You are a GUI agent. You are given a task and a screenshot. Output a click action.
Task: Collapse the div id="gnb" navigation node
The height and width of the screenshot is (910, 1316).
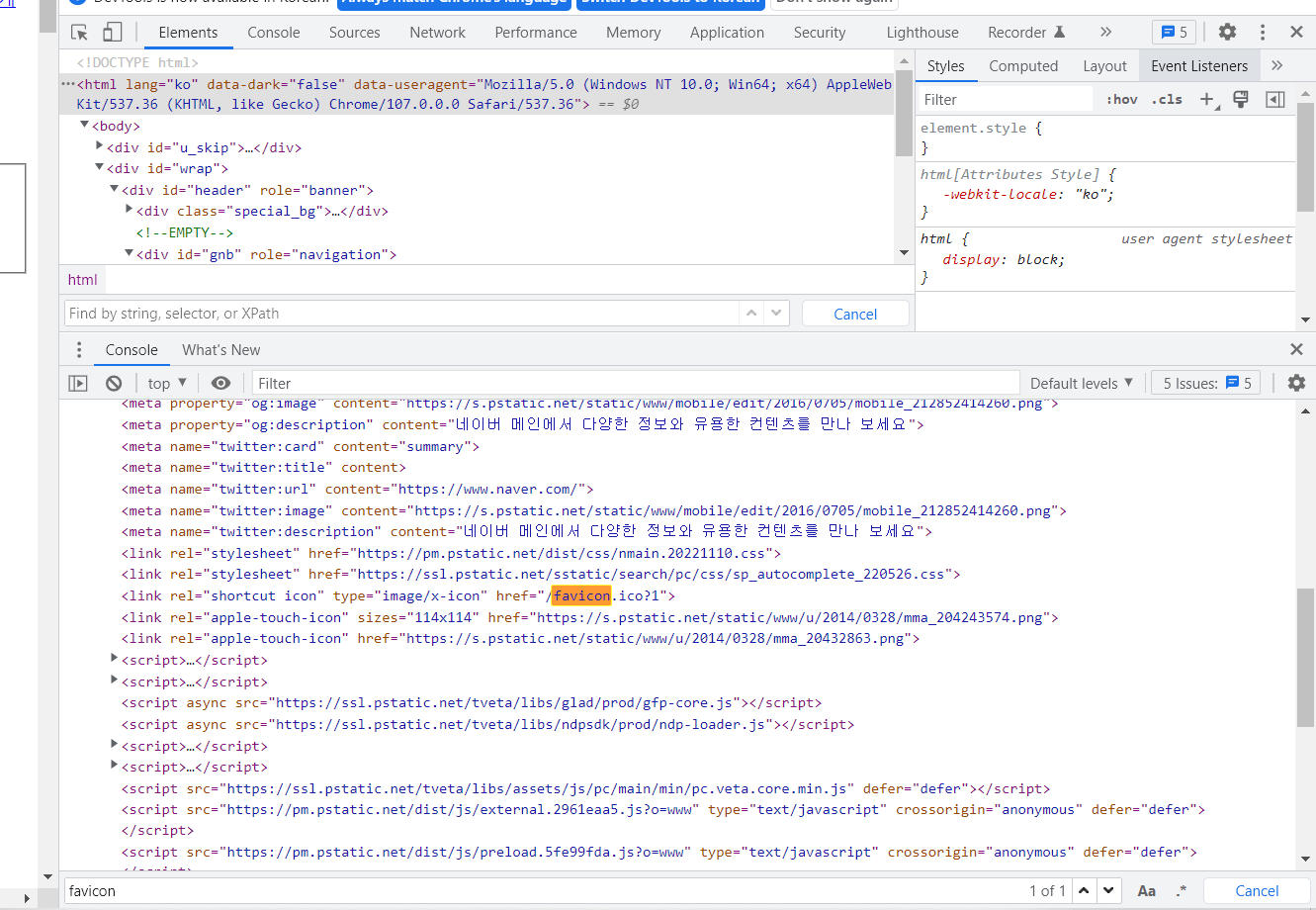click(x=129, y=253)
